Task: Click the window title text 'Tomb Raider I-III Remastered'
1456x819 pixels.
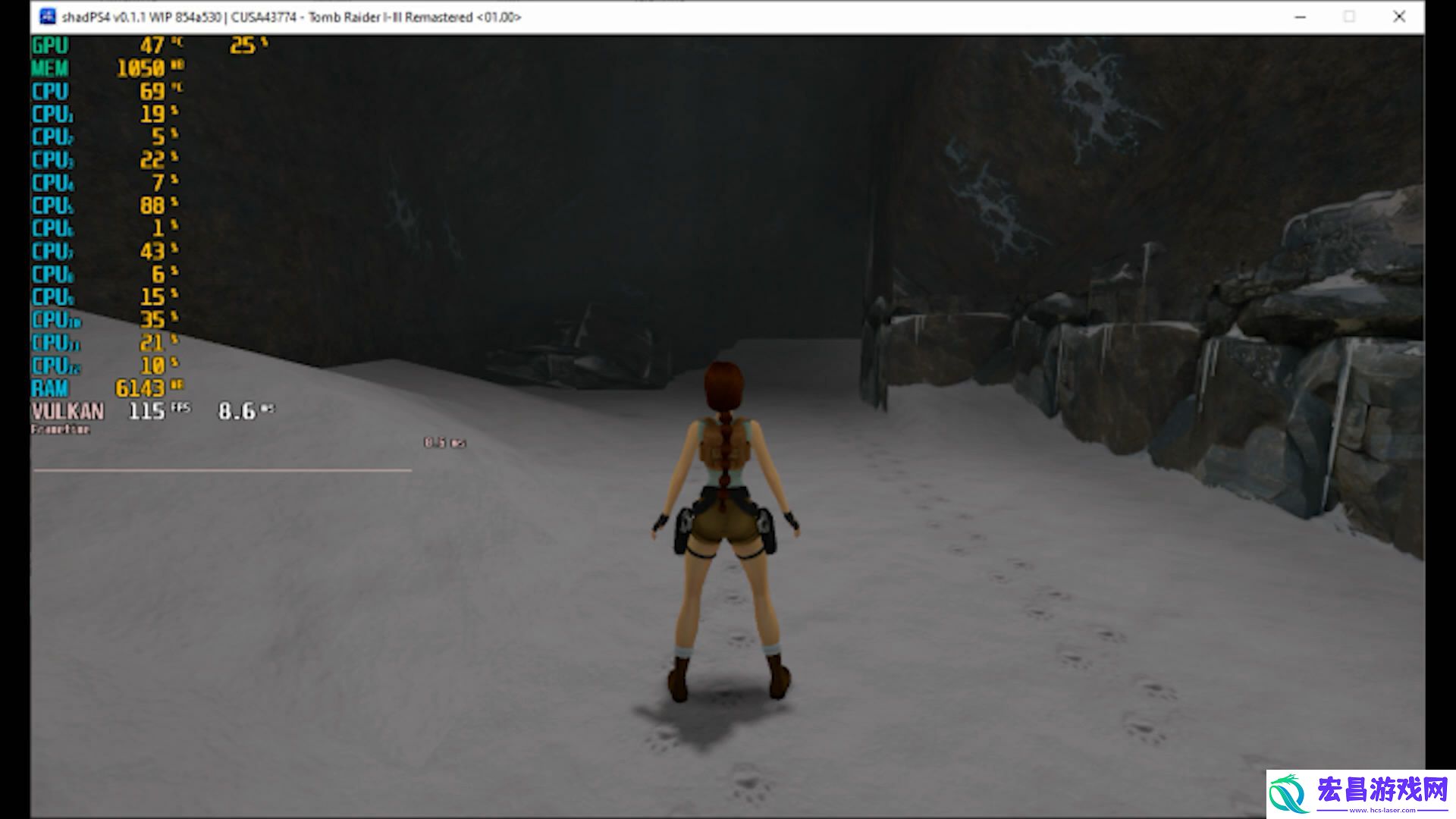Action: tap(391, 17)
